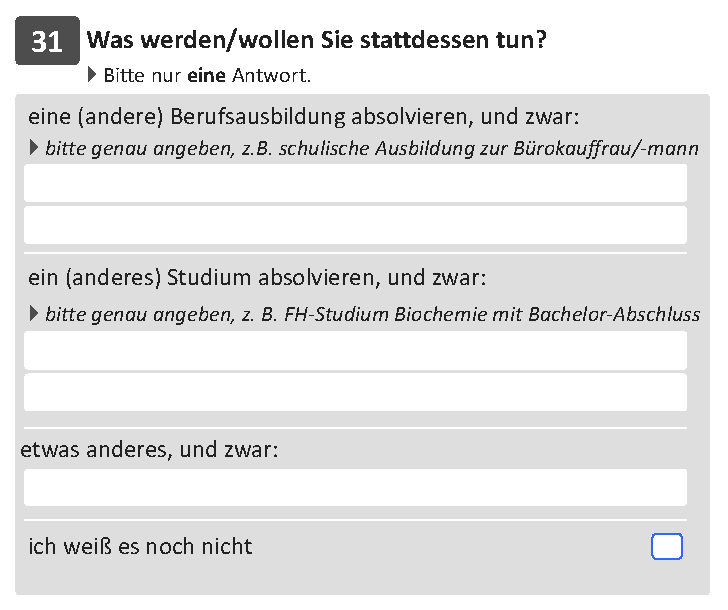Screen dimensions: 728x610
Task: Click the "etwas anderes, und zwar:" label
Action: 149,449
